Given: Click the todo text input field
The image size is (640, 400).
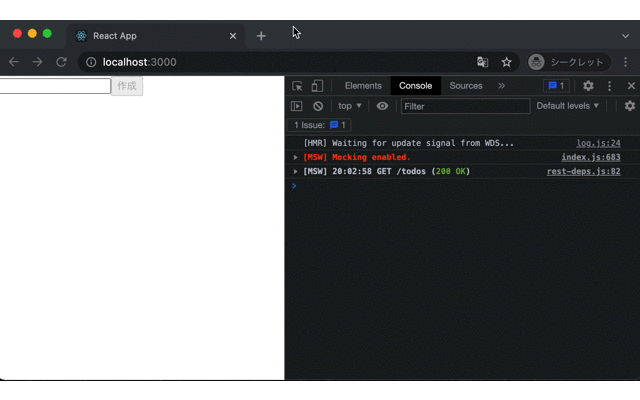Looking at the screenshot, I should pyautogui.click(x=55, y=86).
